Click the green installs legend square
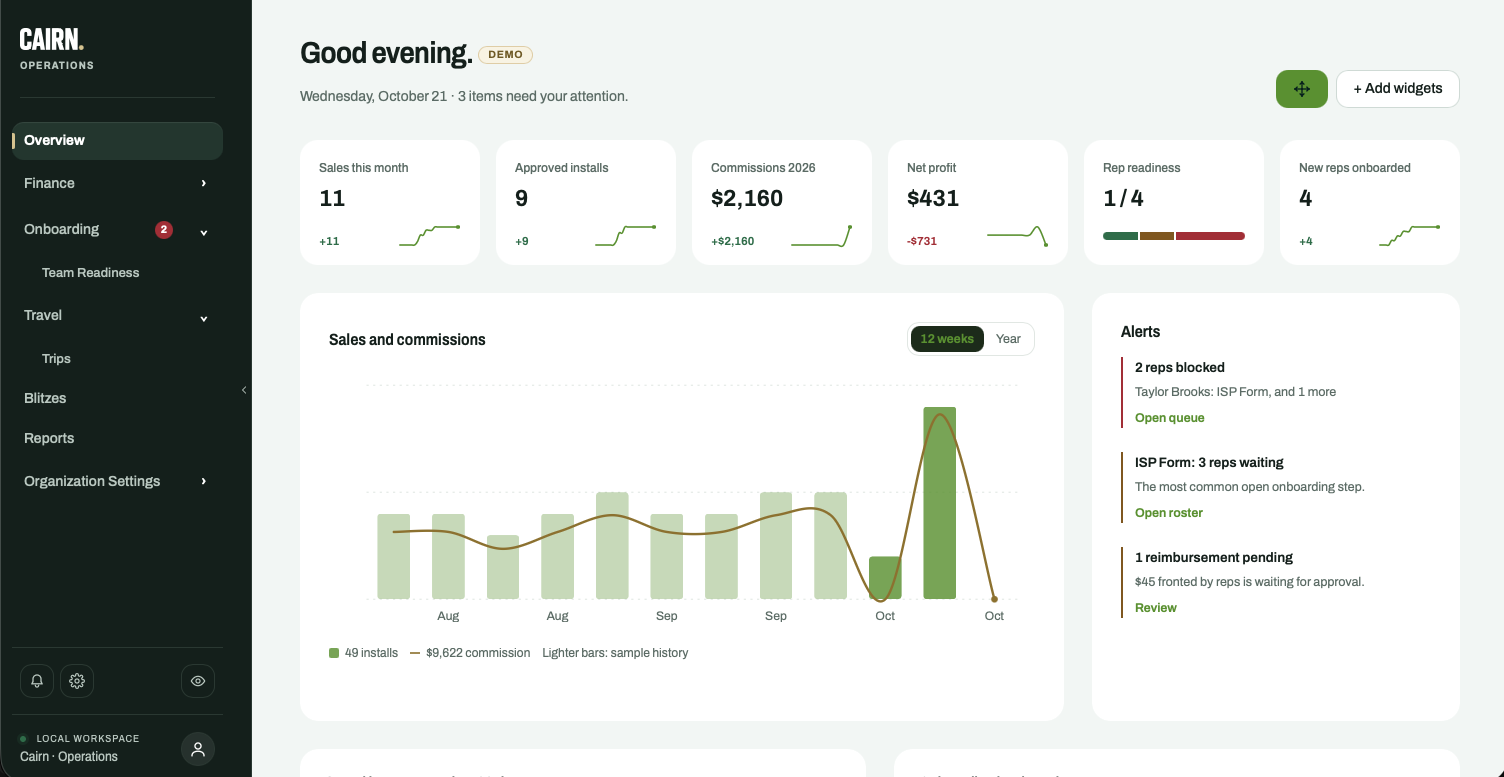This screenshot has width=1504, height=777. point(334,653)
